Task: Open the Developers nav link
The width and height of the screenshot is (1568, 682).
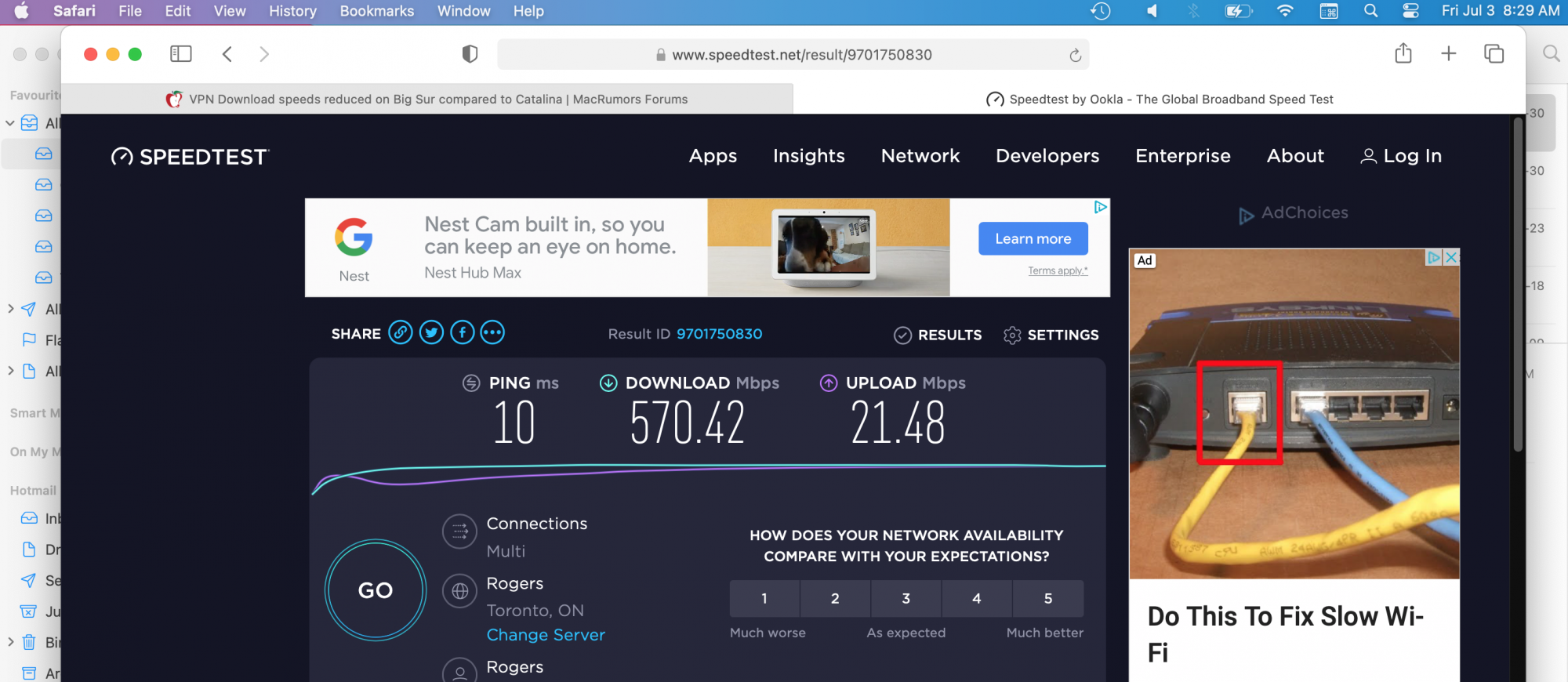Action: (1047, 156)
